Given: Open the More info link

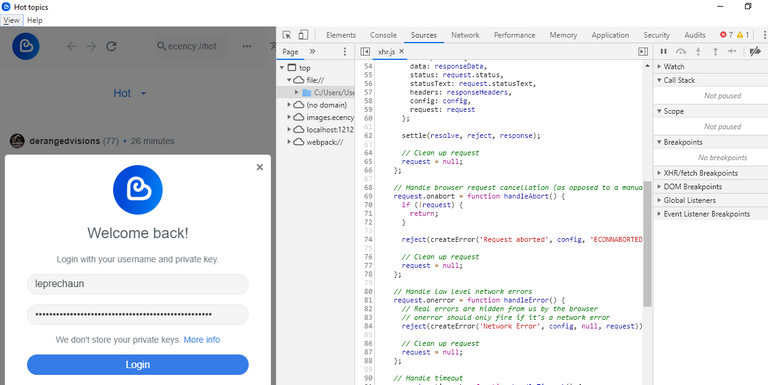Looking at the screenshot, I should point(202,339).
